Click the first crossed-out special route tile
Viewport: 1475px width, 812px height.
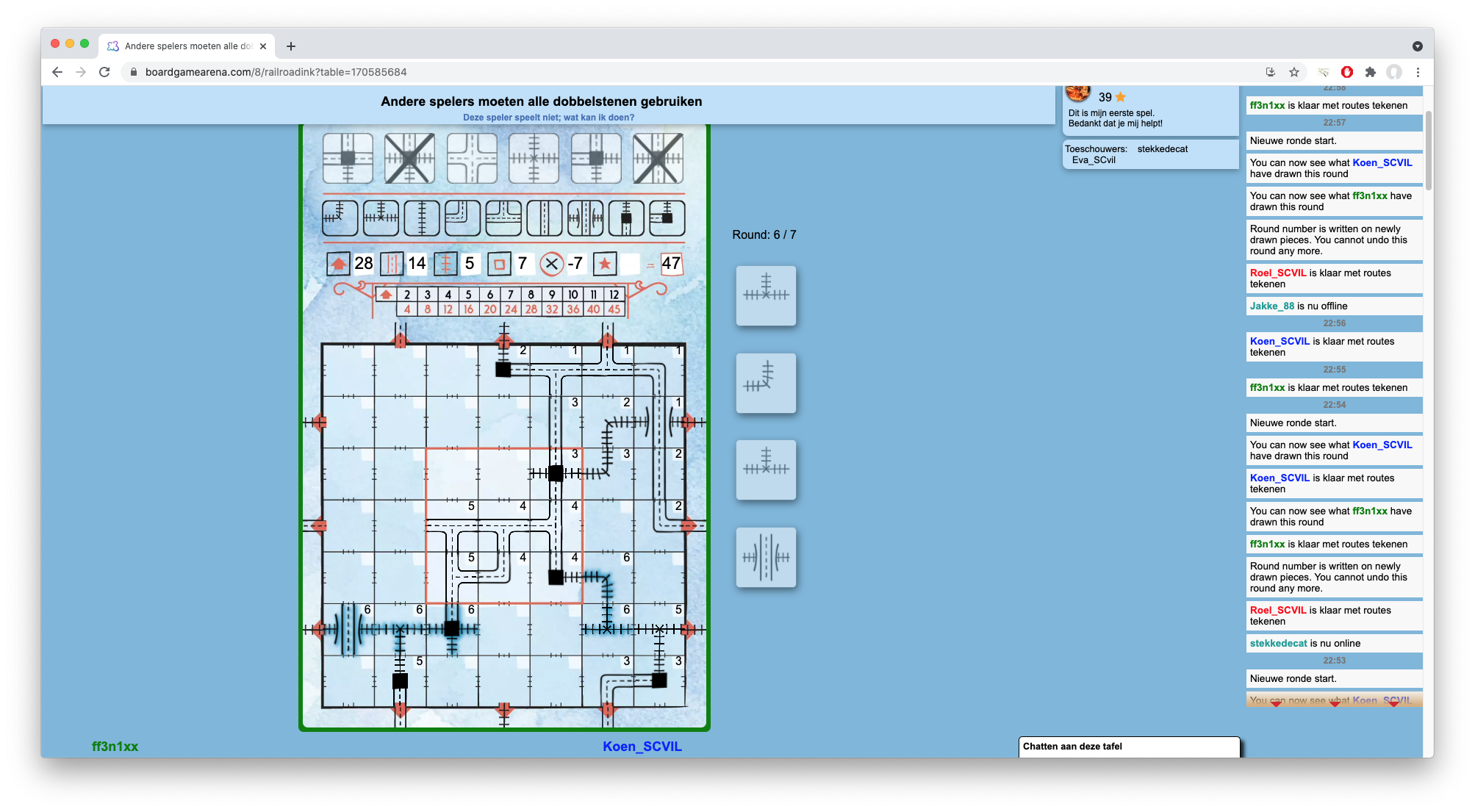(x=409, y=158)
